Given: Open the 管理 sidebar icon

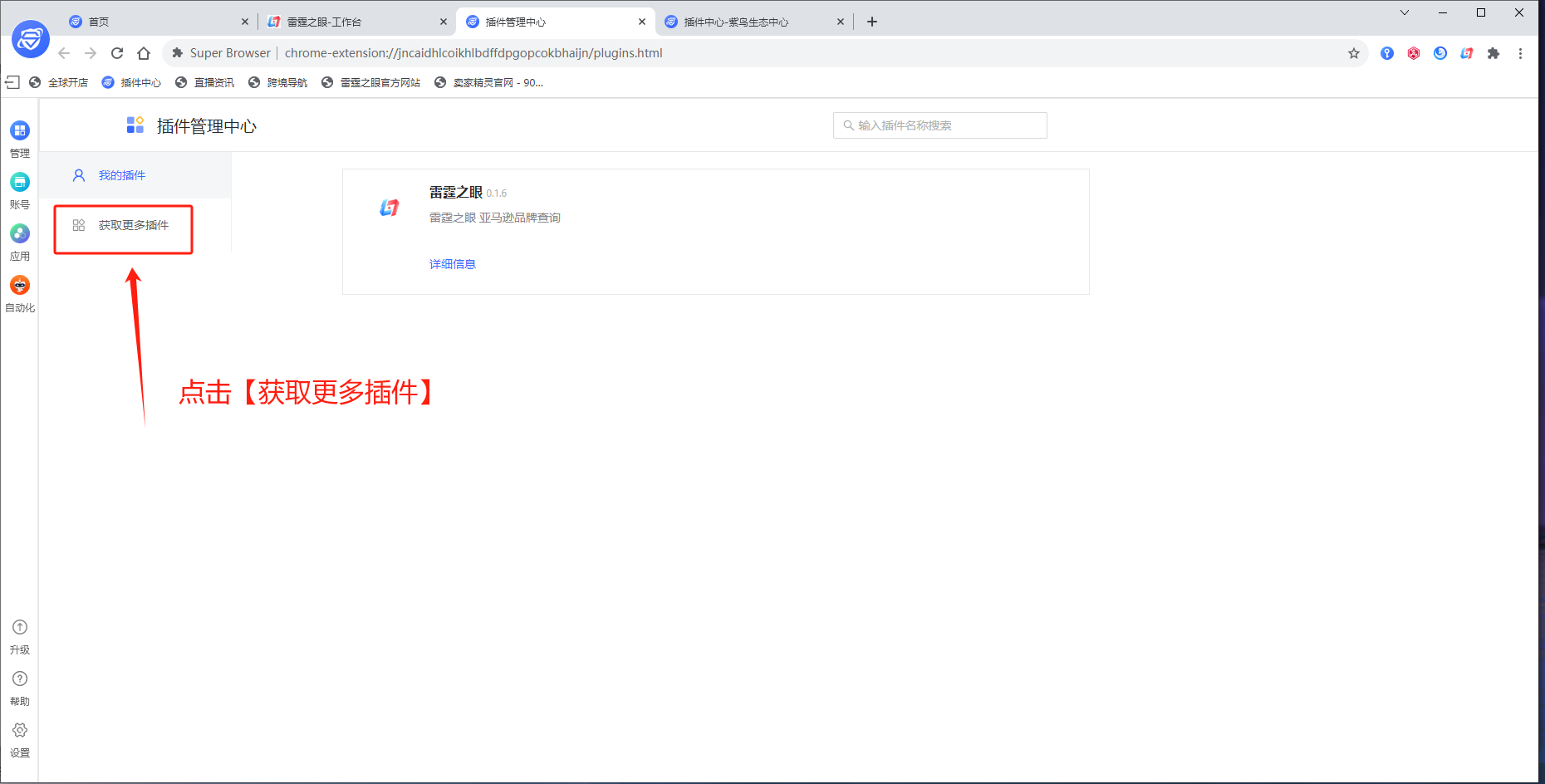Looking at the screenshot, I should pos(20,131).
